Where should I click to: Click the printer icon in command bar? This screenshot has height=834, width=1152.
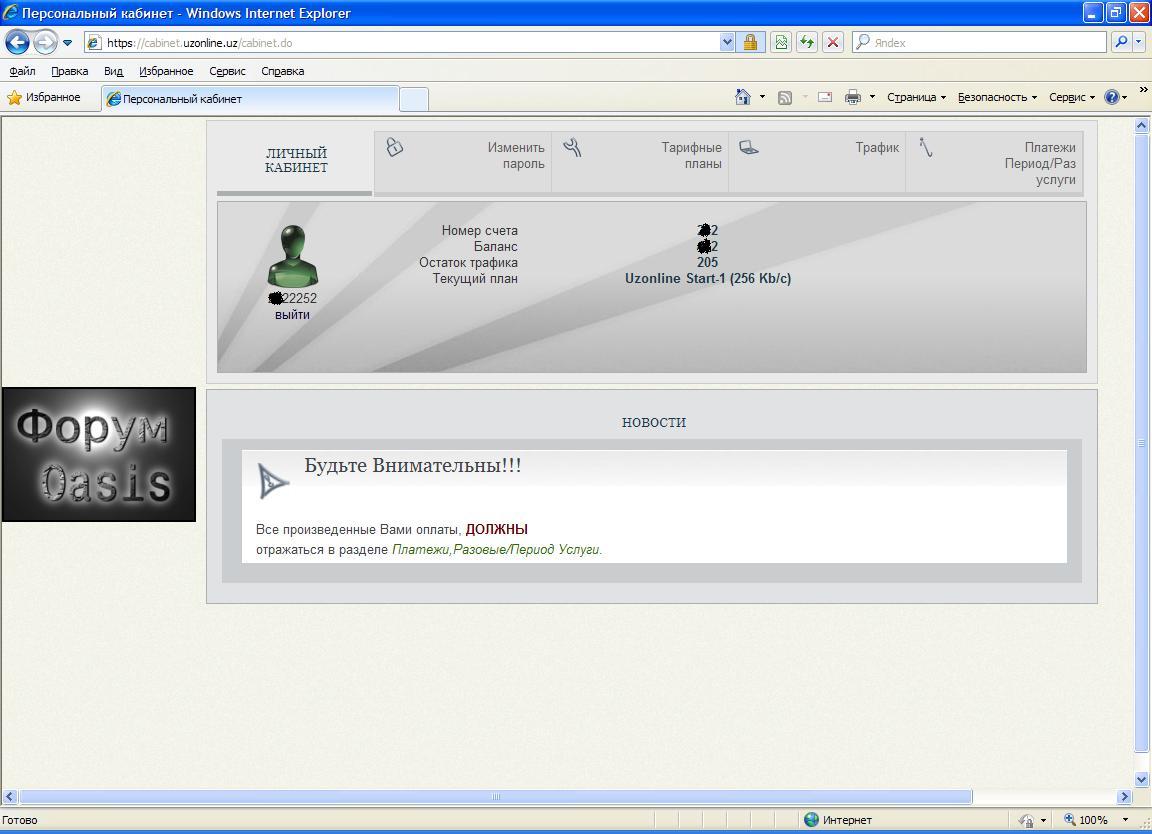click(852, 97)
